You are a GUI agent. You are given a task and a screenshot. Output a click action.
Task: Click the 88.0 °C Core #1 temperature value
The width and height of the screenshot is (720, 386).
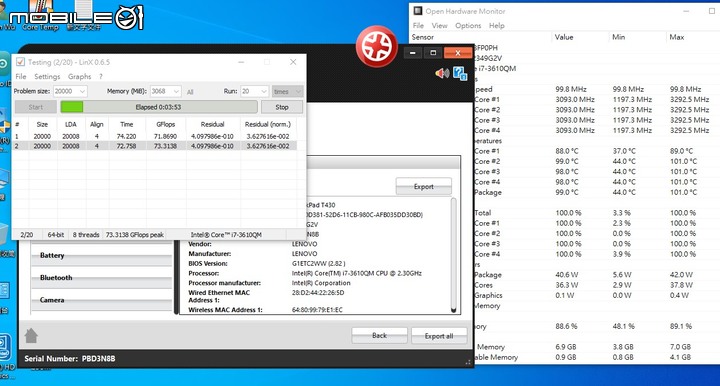pyautogui.click(x=567, y=151)
